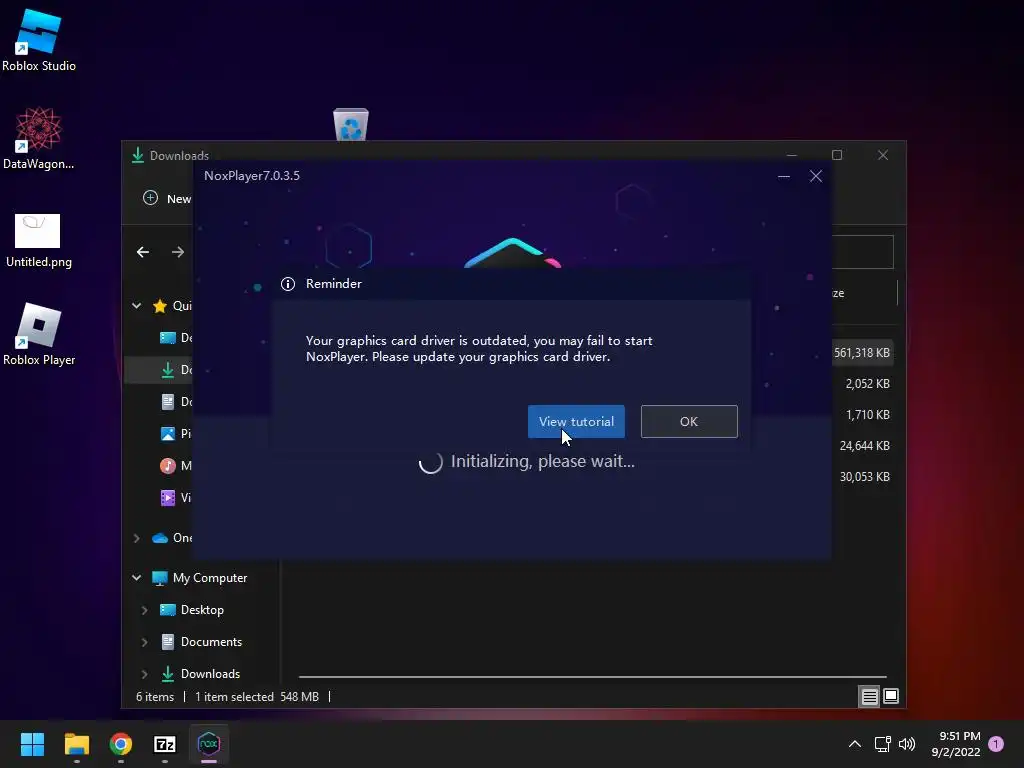Open the Roblox Player desktop shortcut

pyautogui.click(x=39, y=334)
